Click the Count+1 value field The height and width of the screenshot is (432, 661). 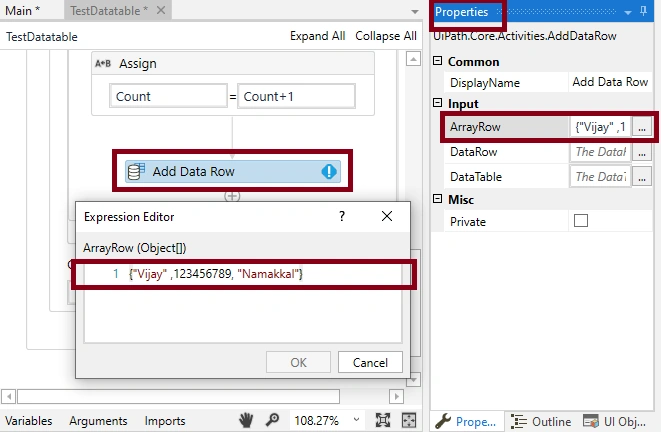296,96
